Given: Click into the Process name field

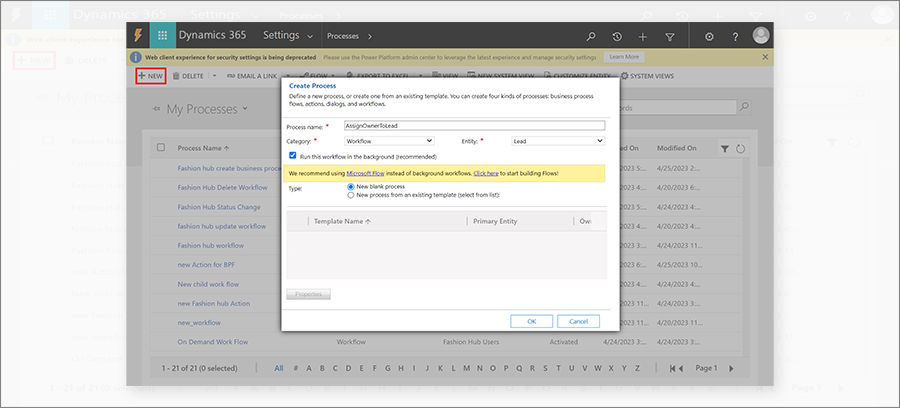Looking at the screenshot, I should pyautogui.click(x=474, y=126).
